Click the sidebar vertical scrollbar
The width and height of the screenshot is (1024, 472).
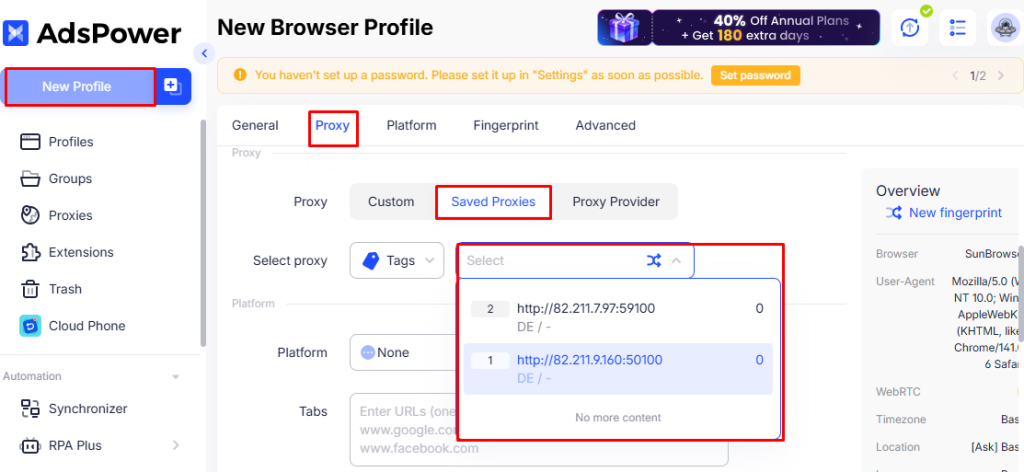pyautogui.click(x=203, y=232)
